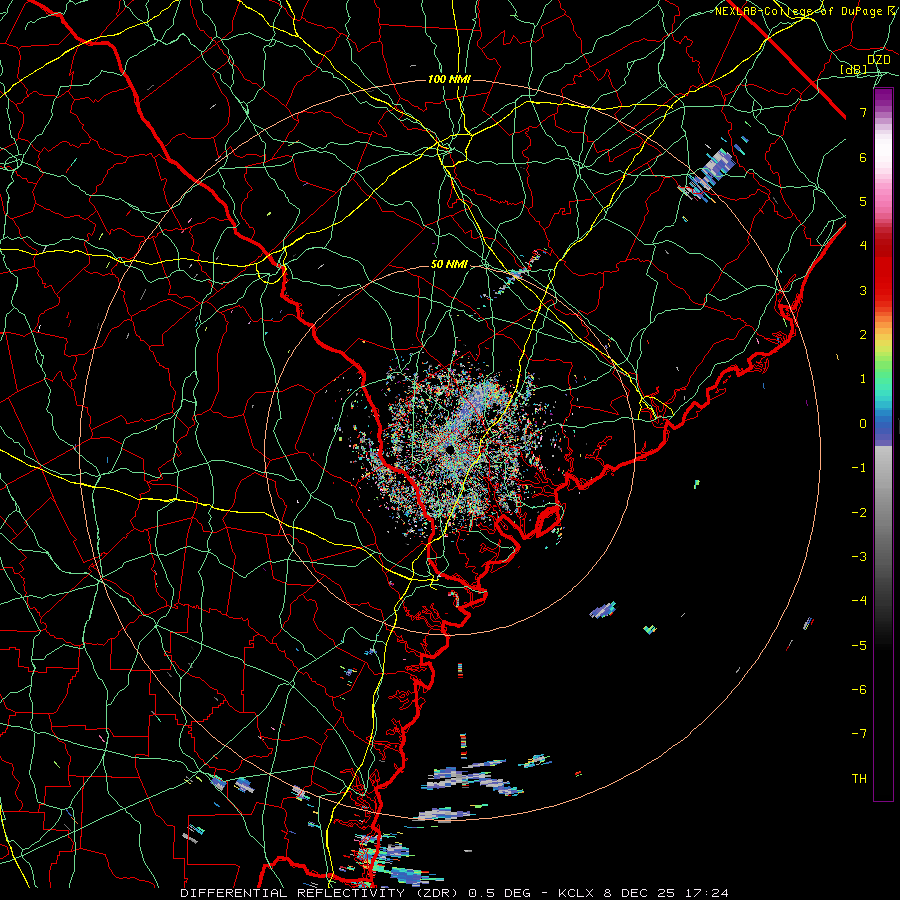Screen dimensions: 900x900
Task: Click the 7 value on color scale
Action: coord(863,112)
